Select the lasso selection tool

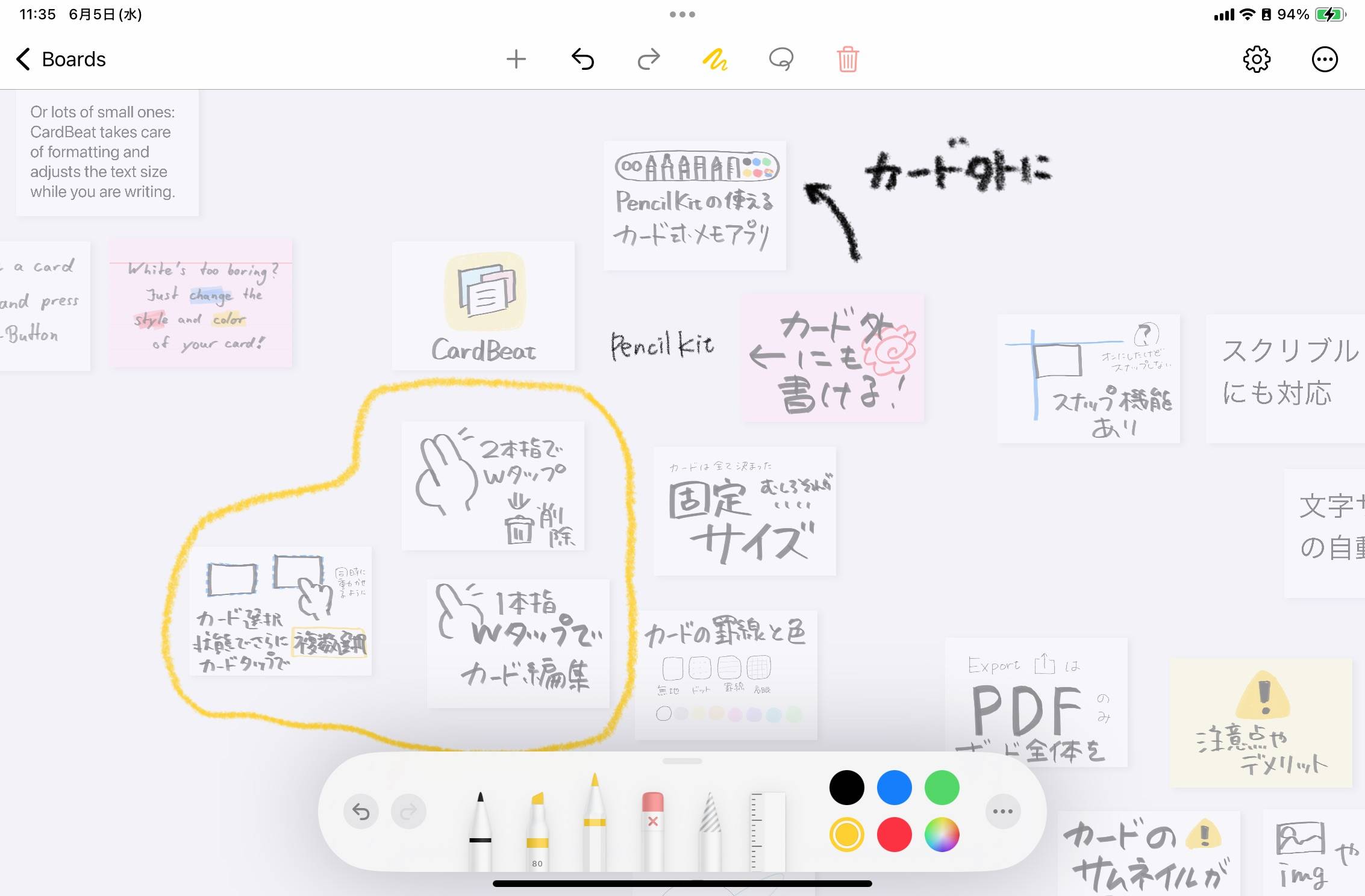coord(781,59)
